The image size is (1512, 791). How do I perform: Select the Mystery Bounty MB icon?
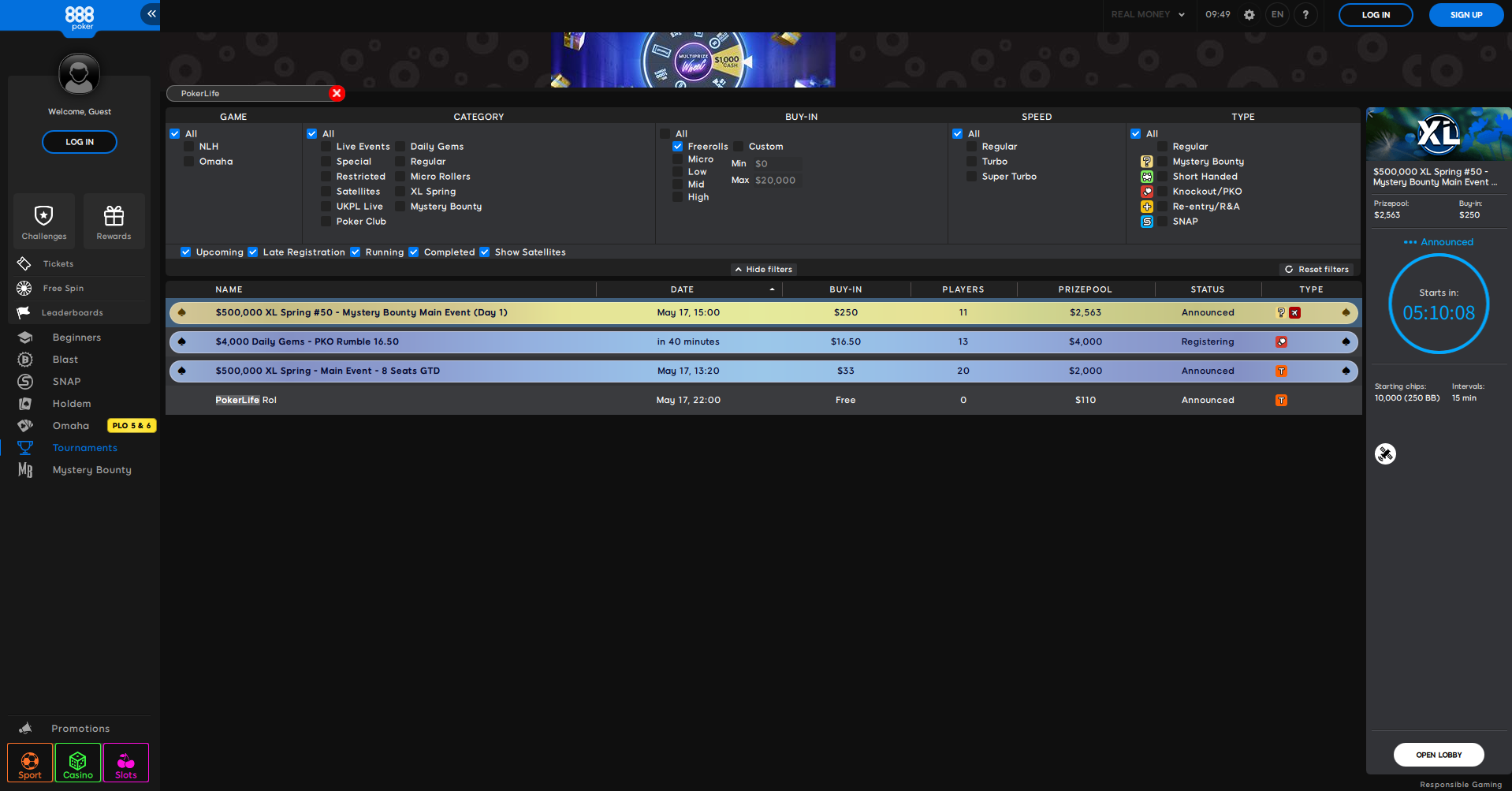coord(25,470)
